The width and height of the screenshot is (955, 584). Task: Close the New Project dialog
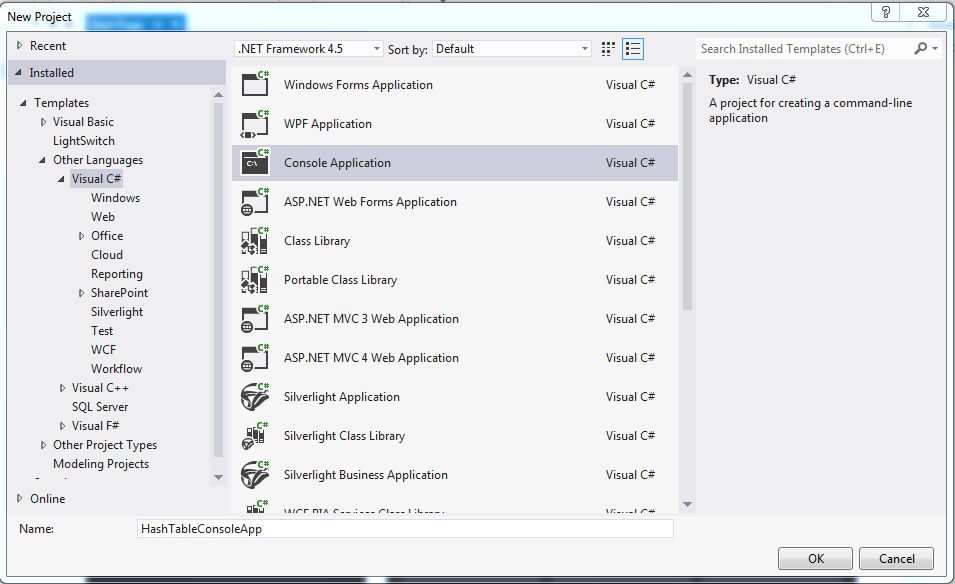[923, 12]
